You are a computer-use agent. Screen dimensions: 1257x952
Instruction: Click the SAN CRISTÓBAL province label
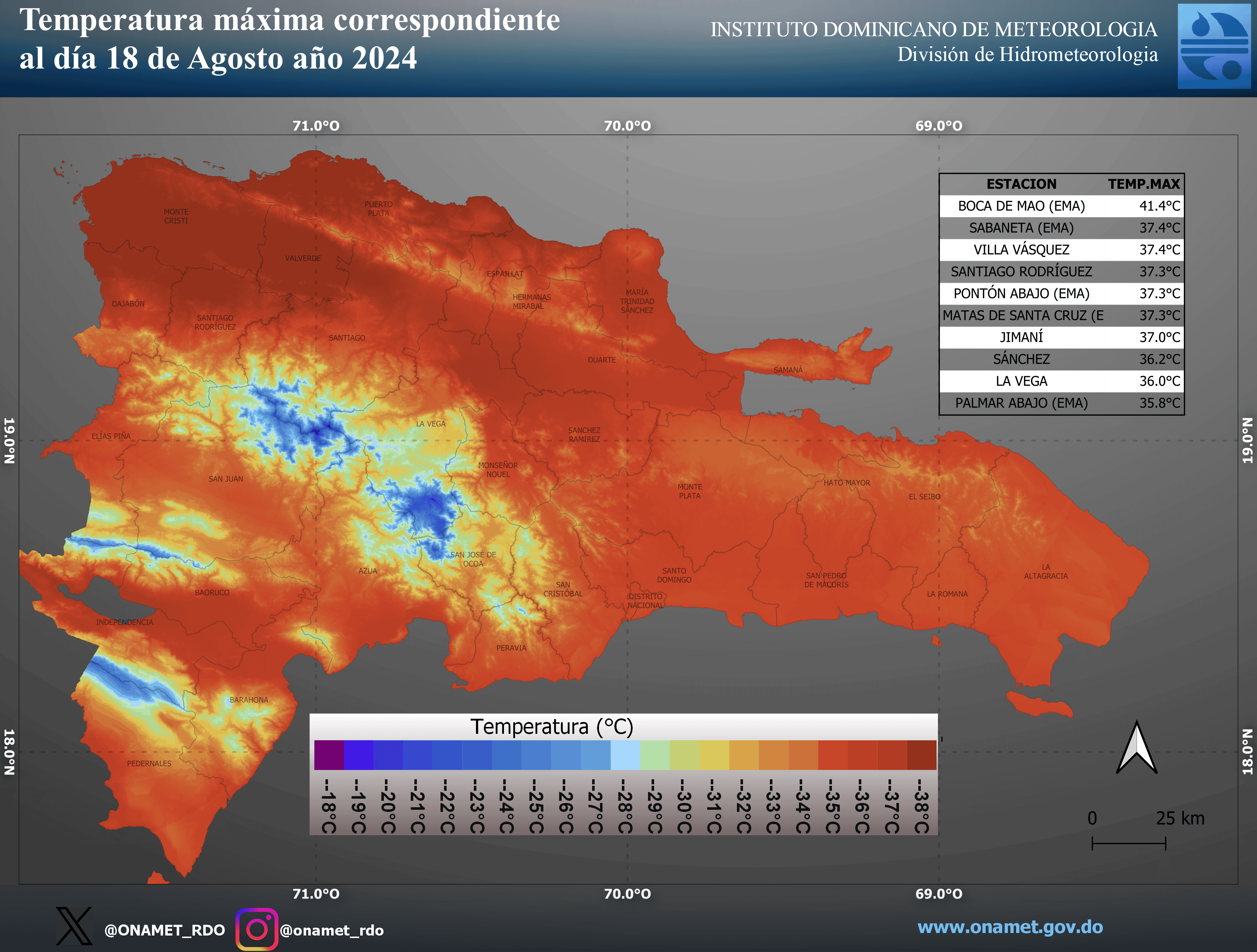[x=563, y=589]
